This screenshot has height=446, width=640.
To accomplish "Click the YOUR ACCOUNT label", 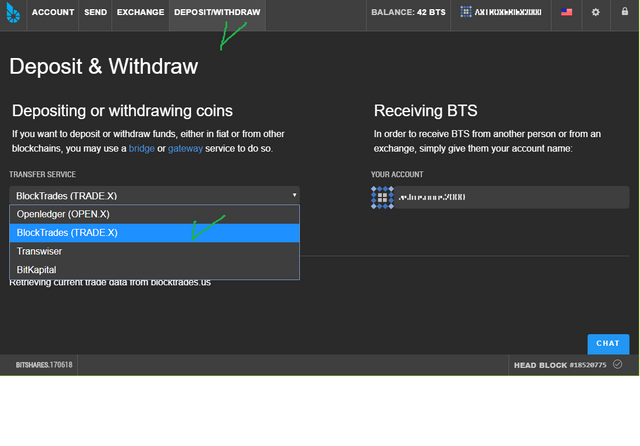I will coord(397,175).
